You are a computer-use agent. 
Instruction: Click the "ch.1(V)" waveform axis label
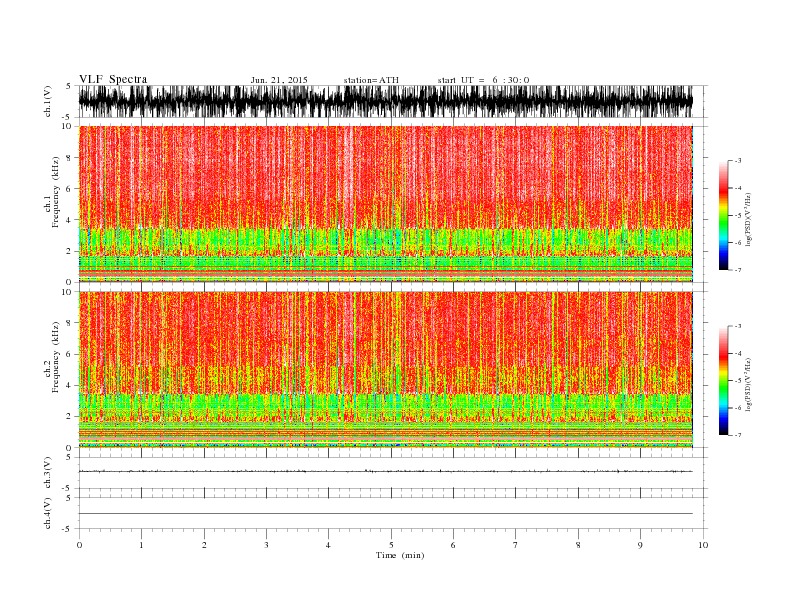(48, 101)
